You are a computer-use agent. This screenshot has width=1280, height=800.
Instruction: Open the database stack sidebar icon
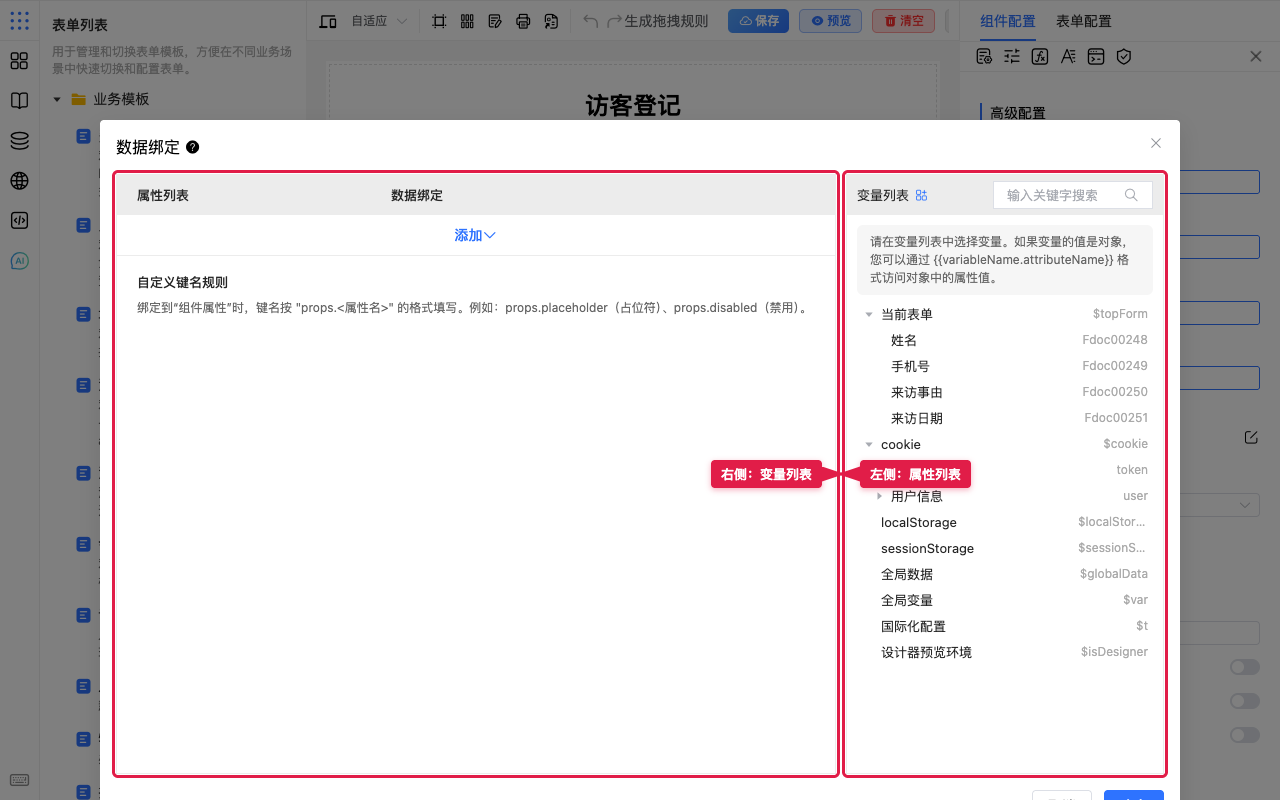click(x=19, y=141)
